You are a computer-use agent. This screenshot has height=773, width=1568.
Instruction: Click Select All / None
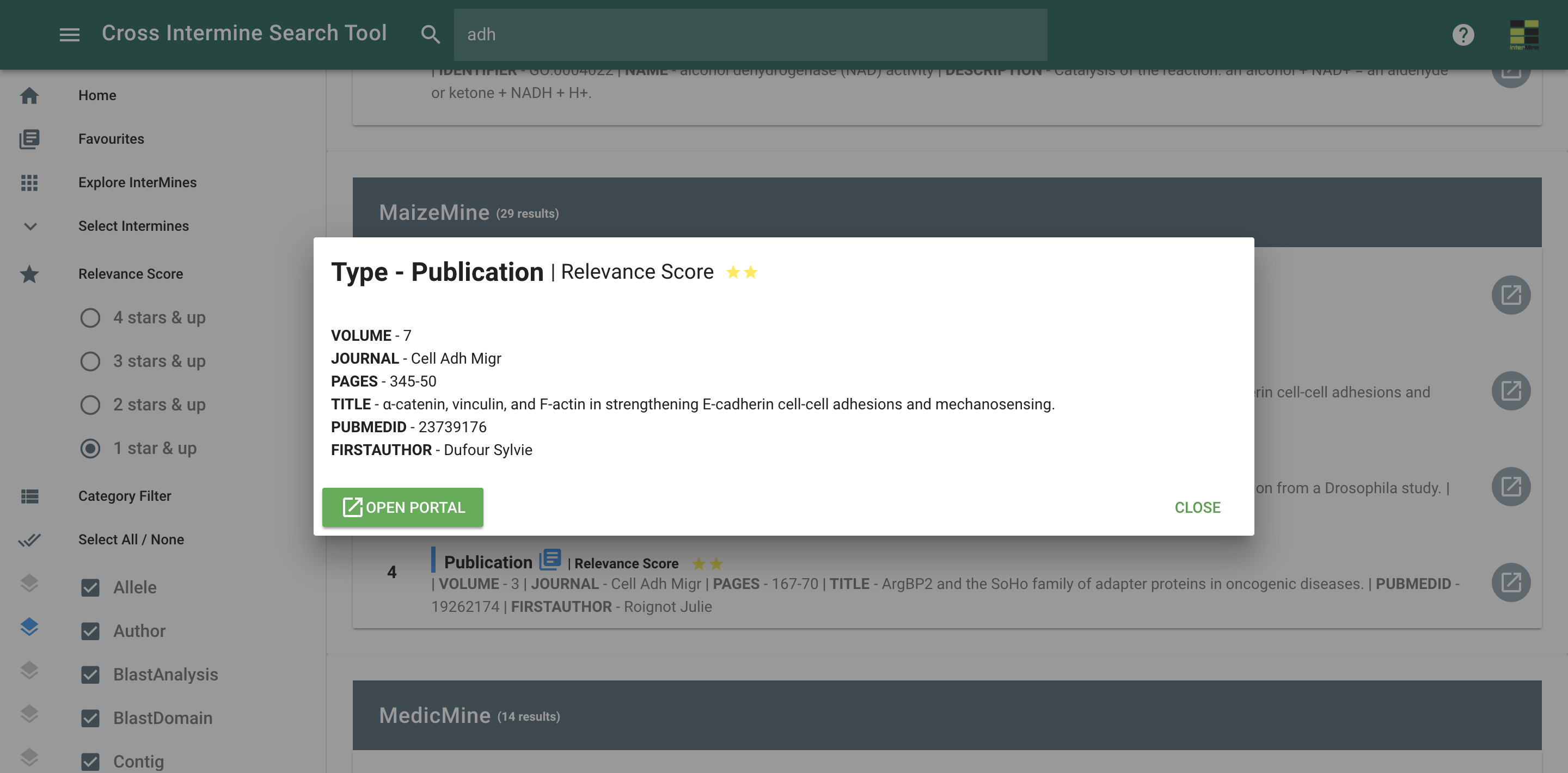coord(131,539)
